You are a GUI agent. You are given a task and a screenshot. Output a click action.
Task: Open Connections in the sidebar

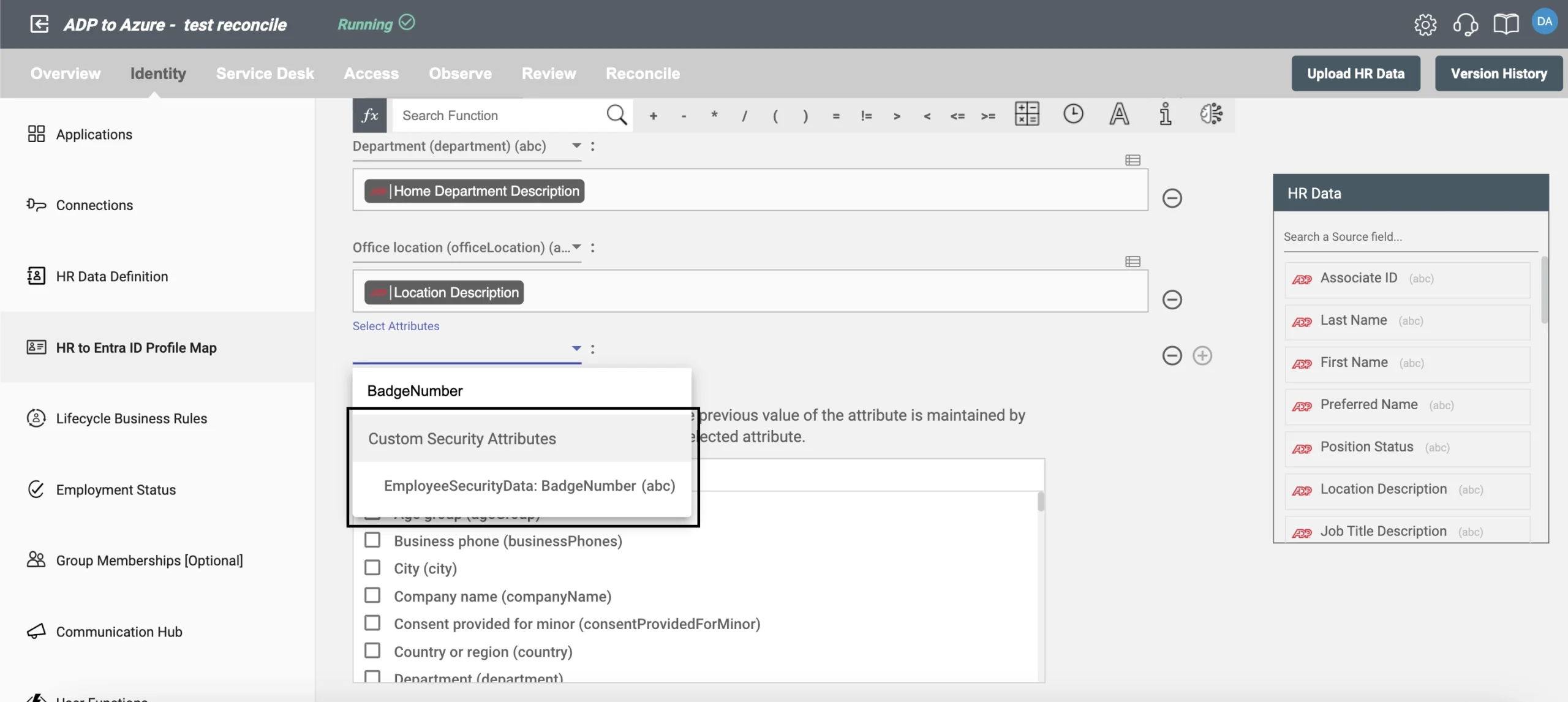(157, 205)
